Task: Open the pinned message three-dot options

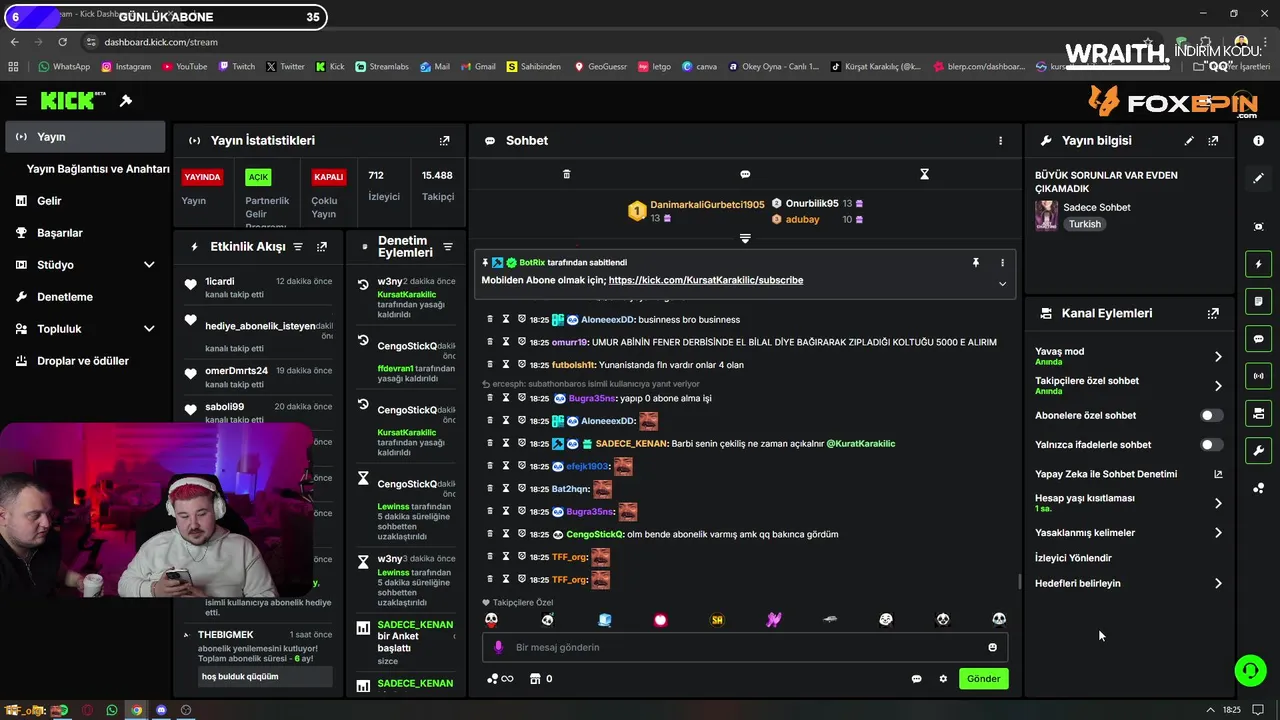Action: pyautogui.click(x=1002, y=262)
